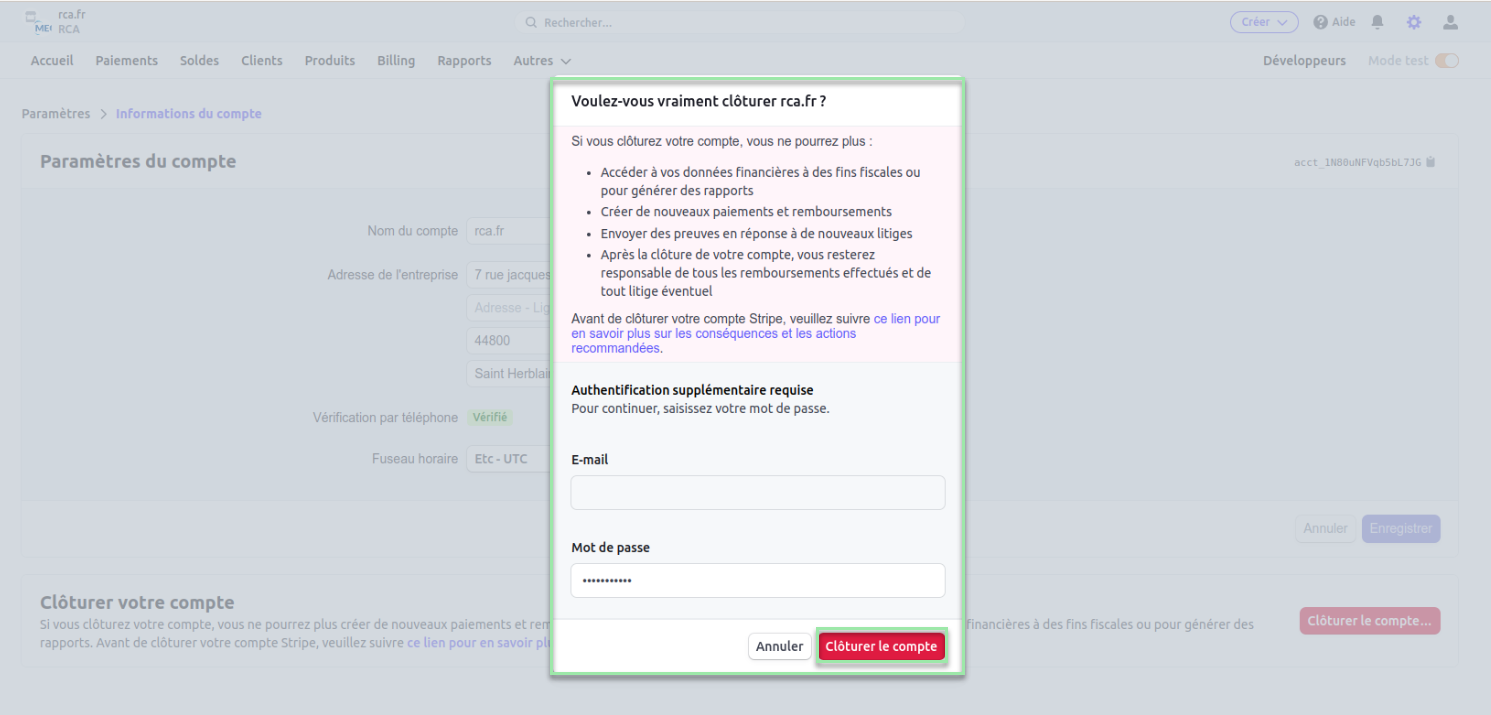This screenshot has width=1491, height=715.
Task: Open the Fuseau horaire Etc - UTC dropdown
Action: tap(508, 459)
